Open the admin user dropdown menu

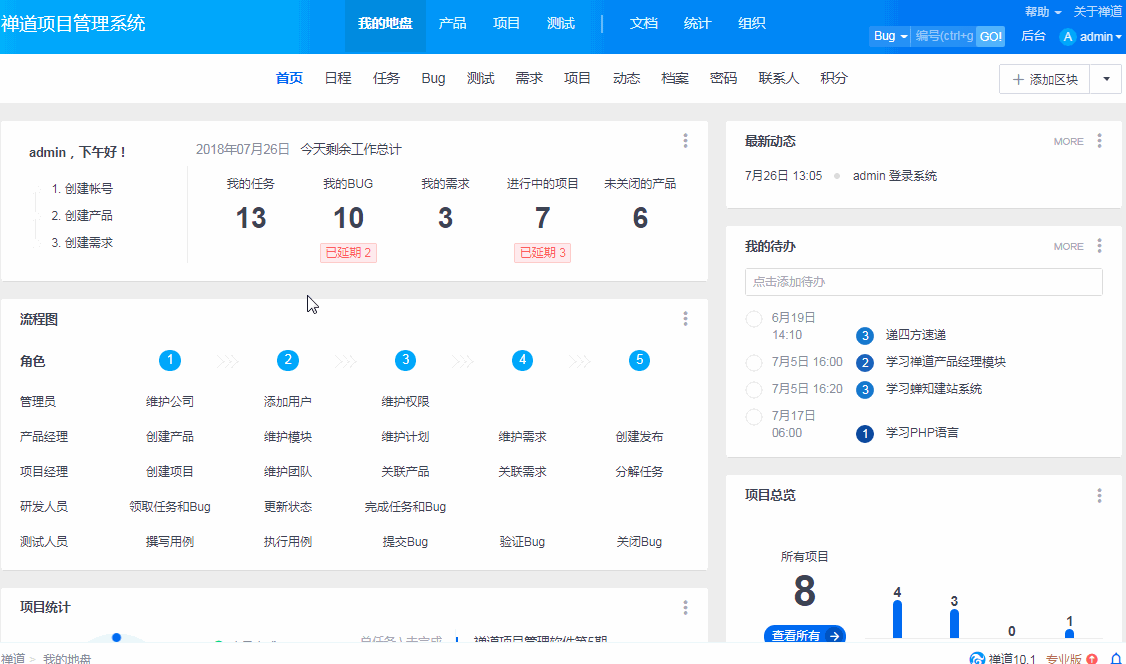point(1091,37)
